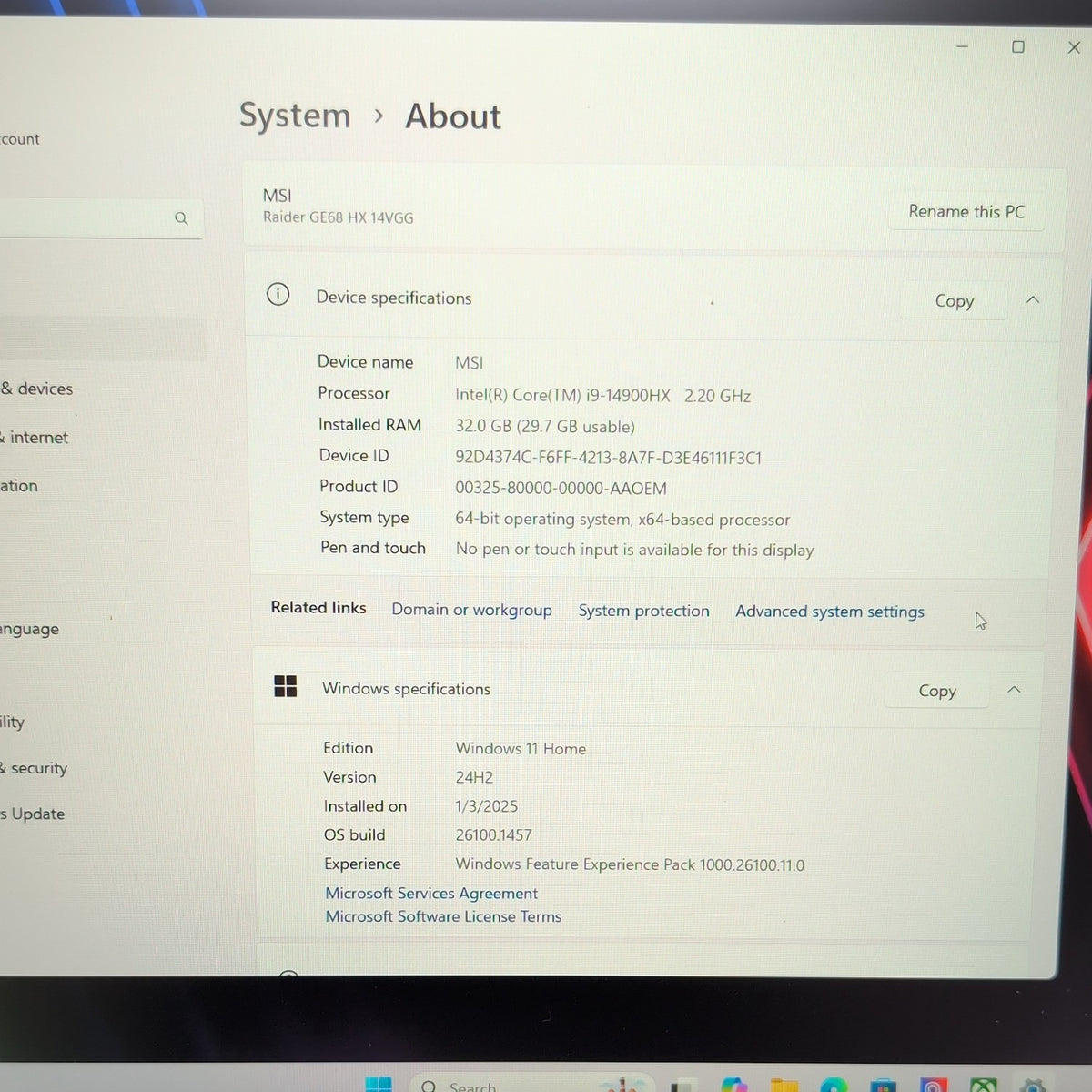Image resolution: width=1092 pixels, height=1092 pixels.
Task: Click the Device name value 'MSI'
Action: point(469,362)
